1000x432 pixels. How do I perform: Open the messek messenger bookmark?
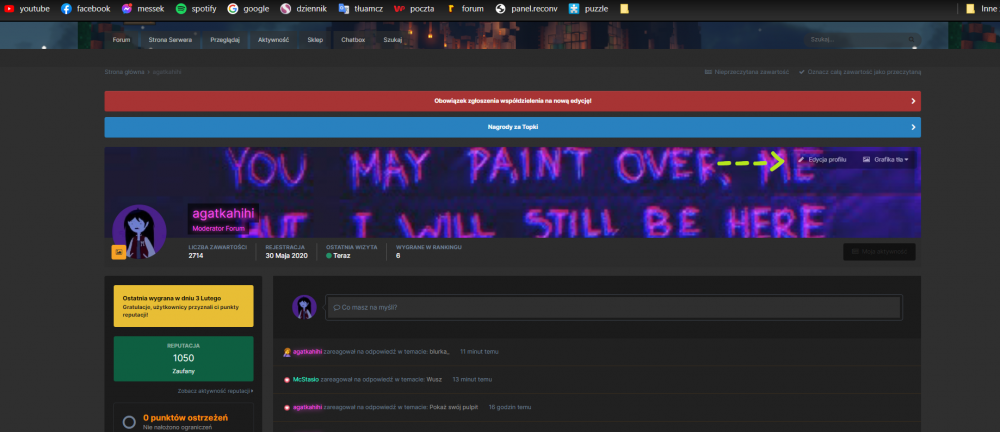145,9
